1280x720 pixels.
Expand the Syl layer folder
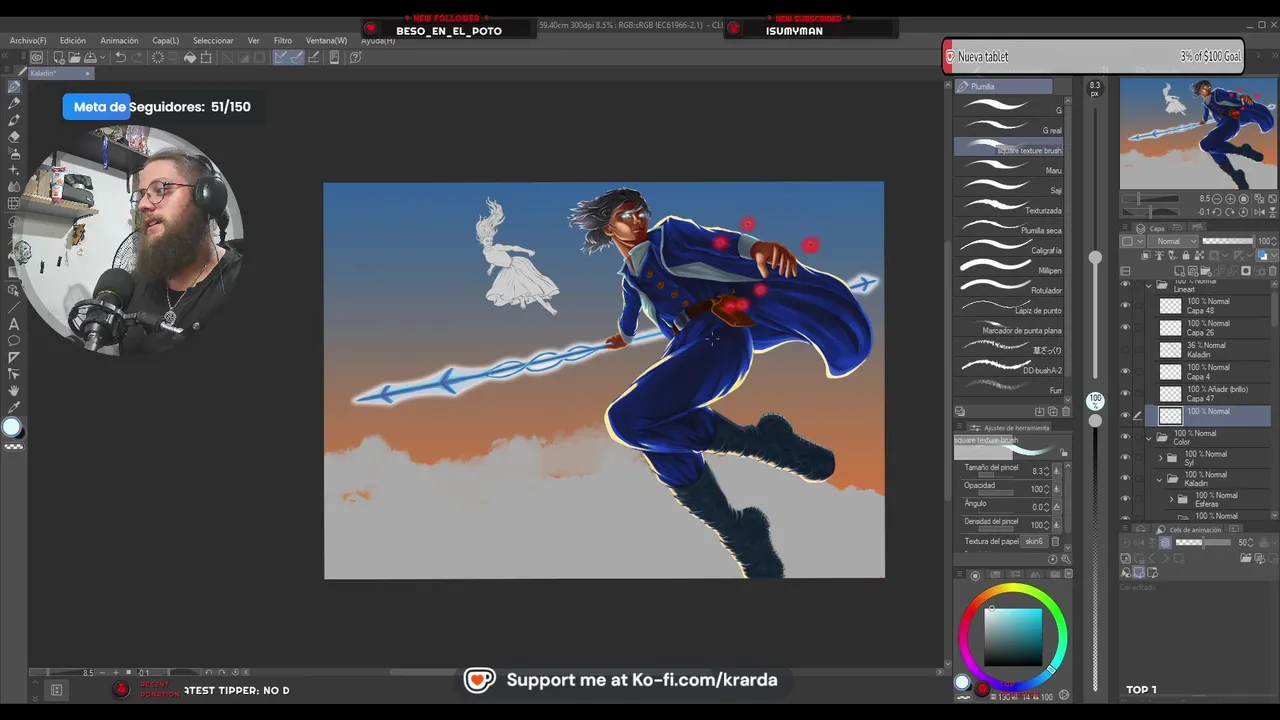click(x=1160, y=457)
